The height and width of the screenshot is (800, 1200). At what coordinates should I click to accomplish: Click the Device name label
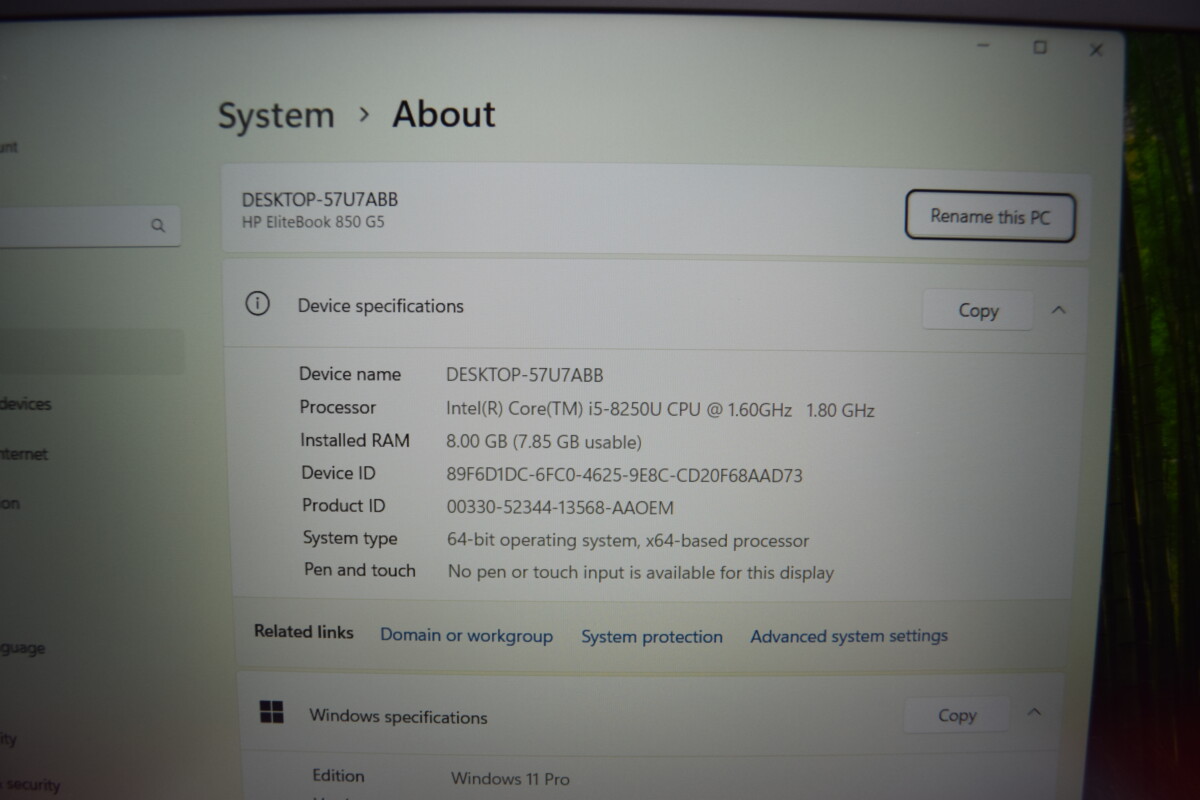click(x=350, y=374)
